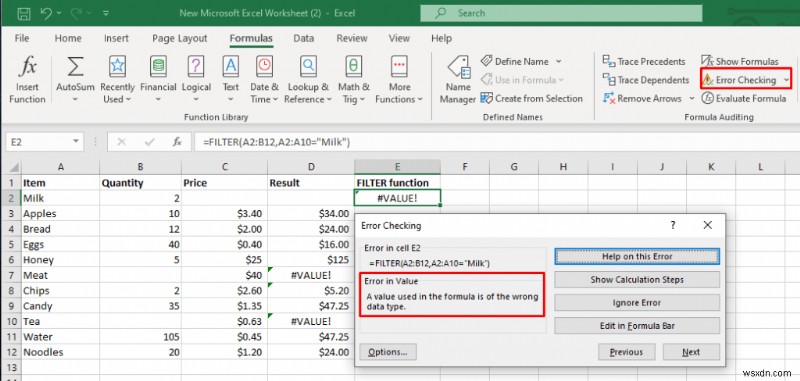Image resolution: width=800 pixels, height=381 pixels.
Task: Toggle Show Formulas
Action: [740, 61]
